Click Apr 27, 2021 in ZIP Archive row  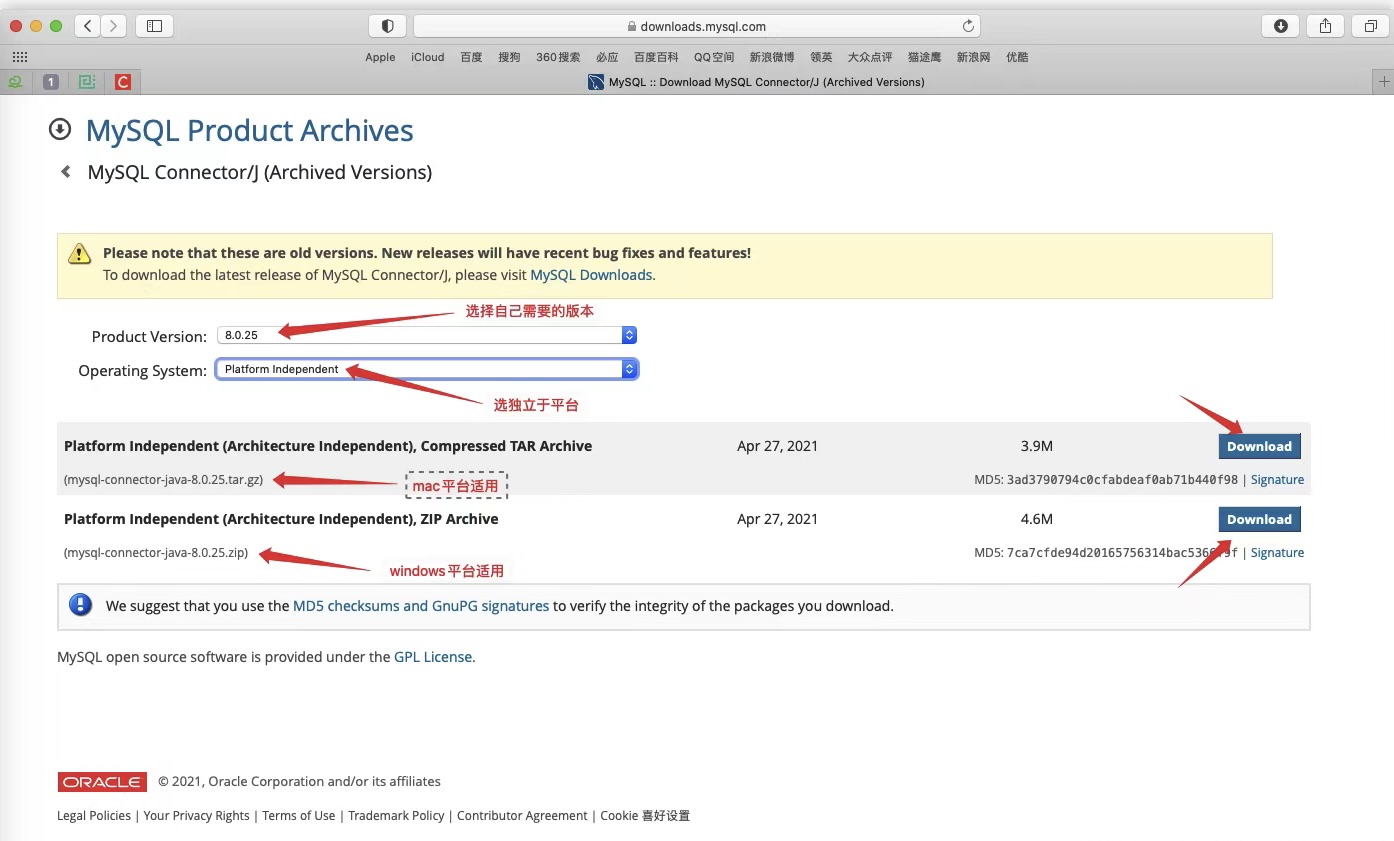point(777,519)
